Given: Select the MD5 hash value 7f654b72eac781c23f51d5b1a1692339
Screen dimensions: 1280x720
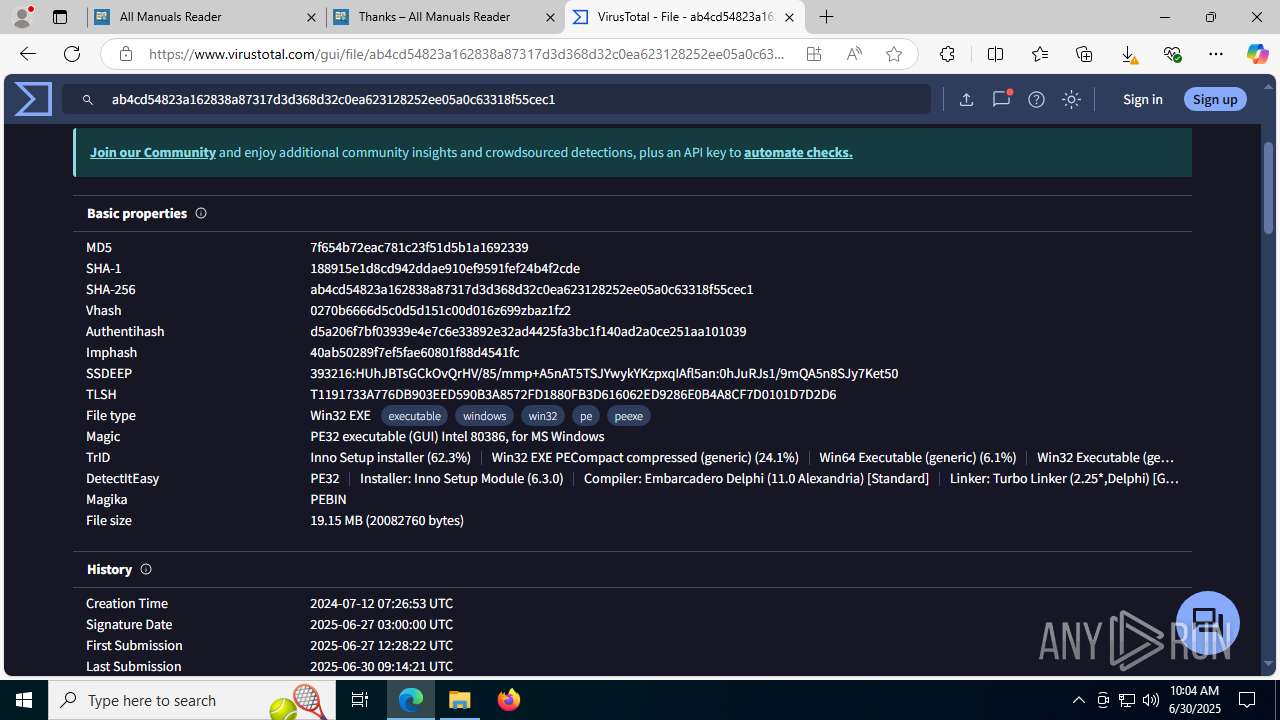Looking at the screenshot, I should pyautogui.click(x=419, y=247).
